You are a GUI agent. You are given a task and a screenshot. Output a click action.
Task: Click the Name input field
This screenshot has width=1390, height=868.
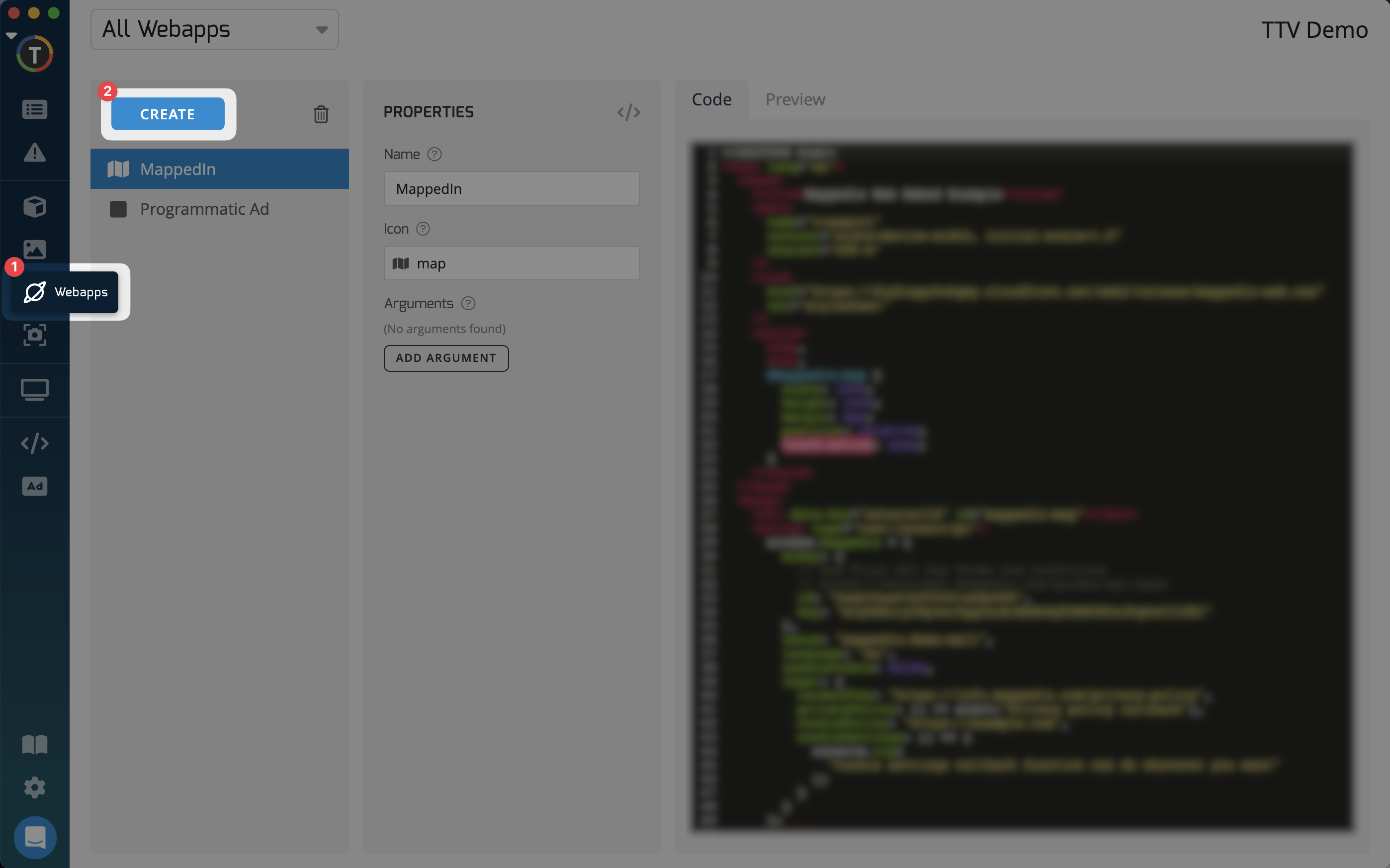[512, 188]
